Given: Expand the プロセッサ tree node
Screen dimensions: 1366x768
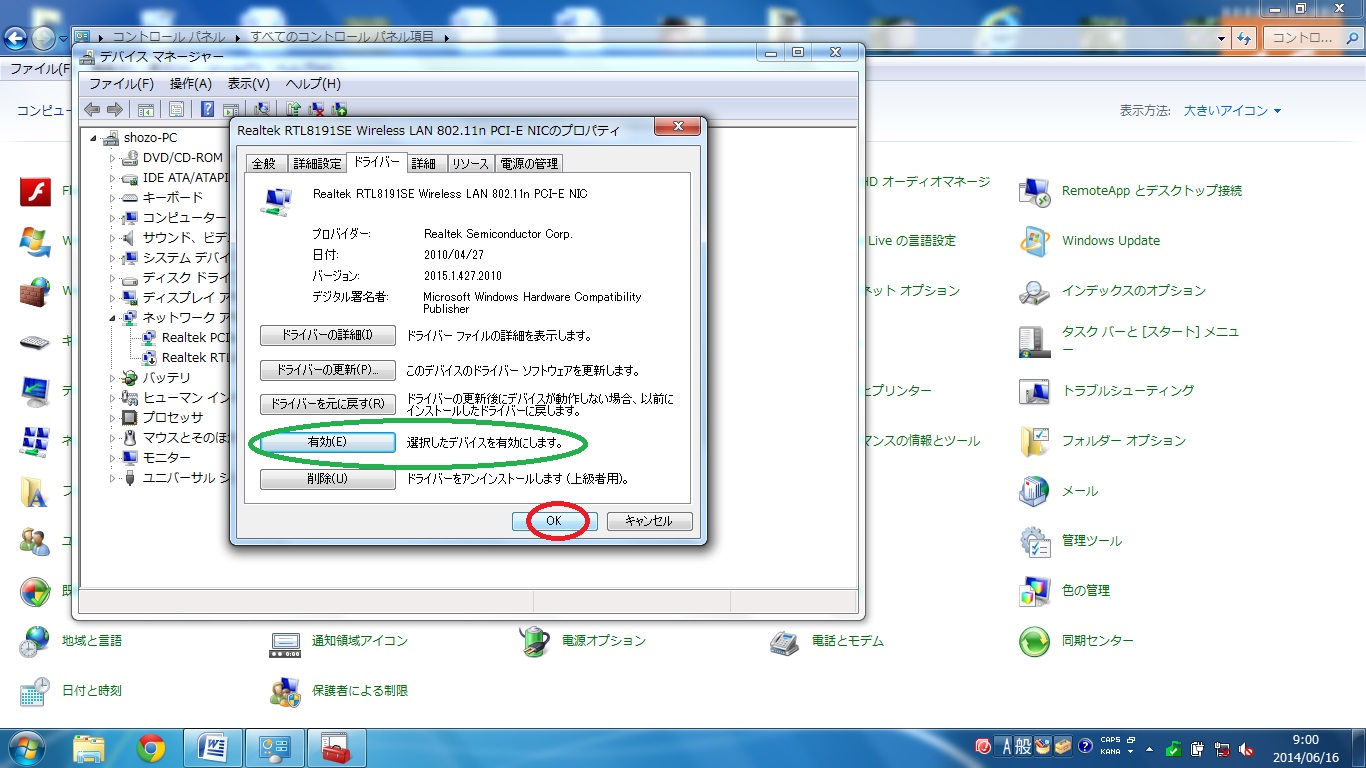Looking at the screenshot, I should point(113,418).
